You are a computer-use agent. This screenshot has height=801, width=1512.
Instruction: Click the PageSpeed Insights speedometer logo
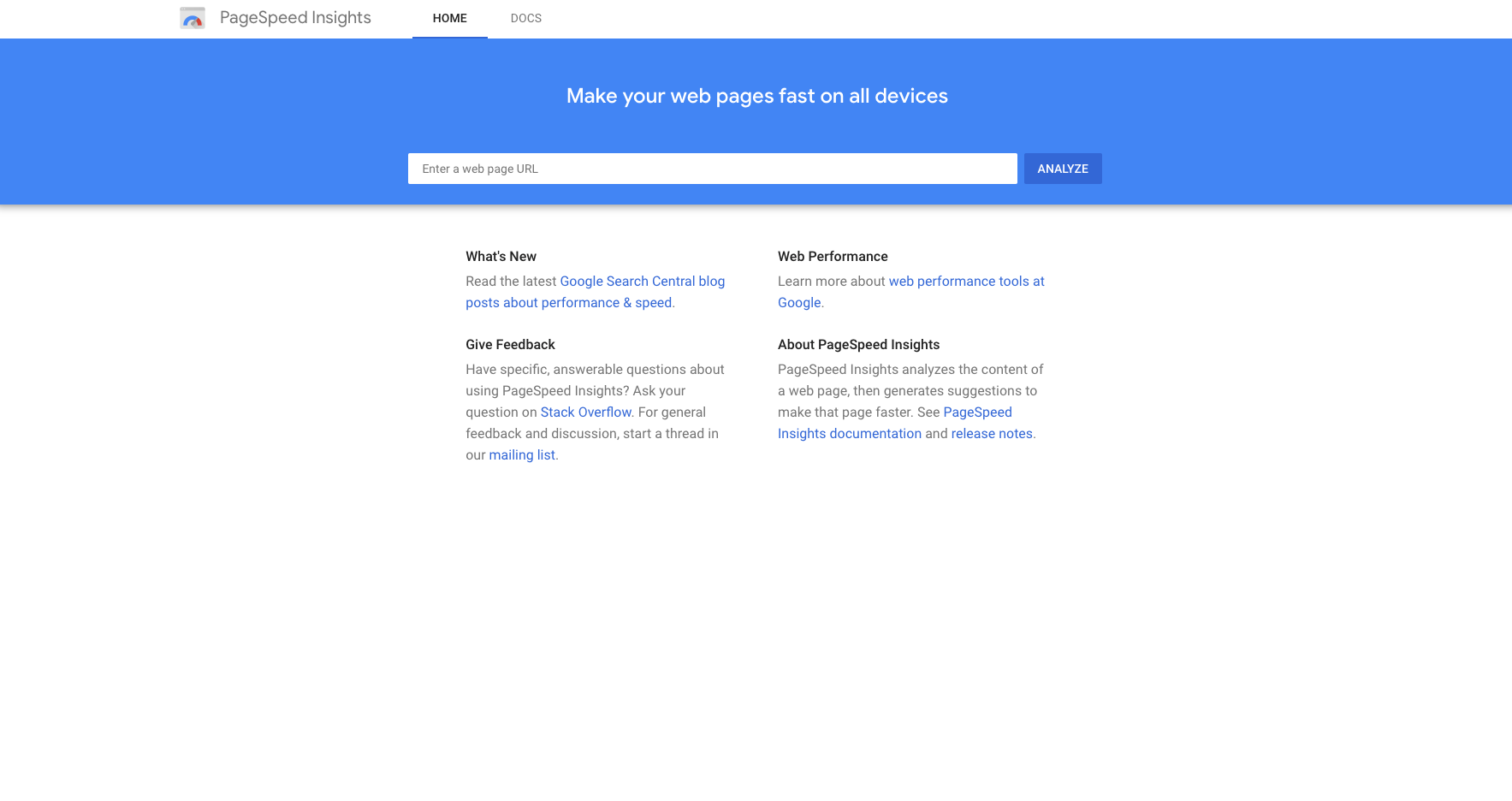coord(193,18)
